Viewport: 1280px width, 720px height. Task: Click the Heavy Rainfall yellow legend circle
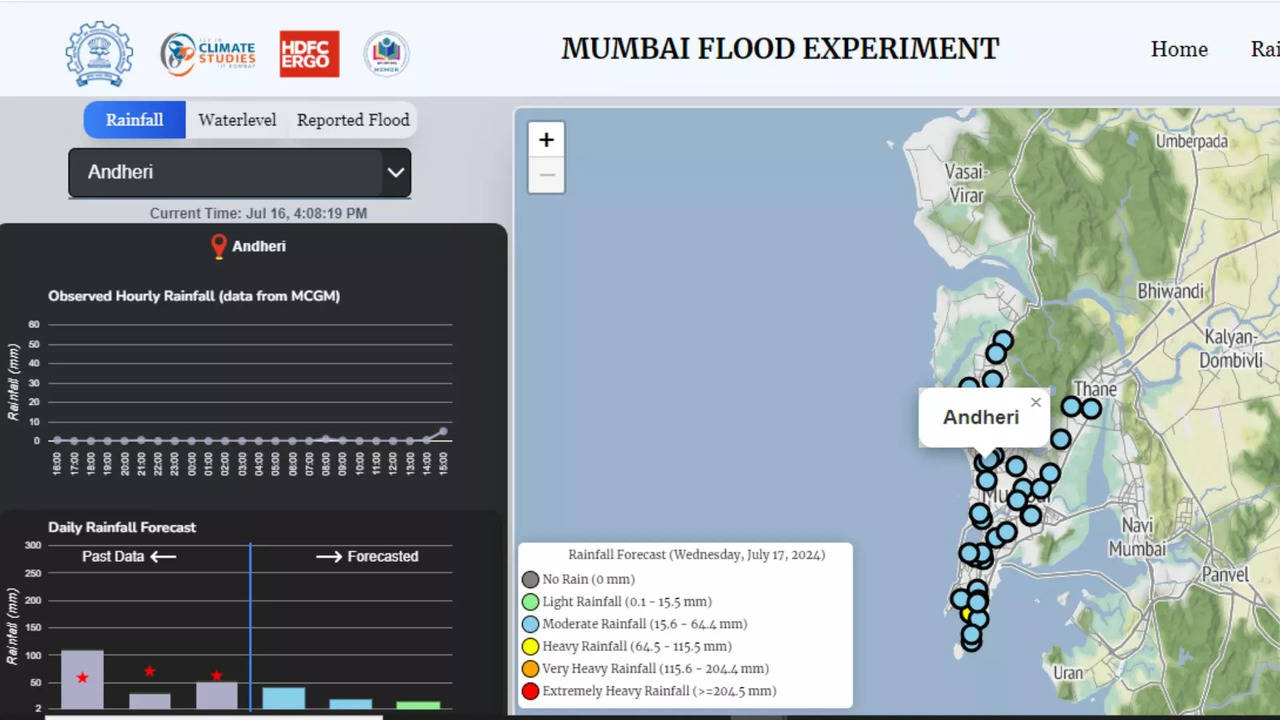[x=530, y=647]
